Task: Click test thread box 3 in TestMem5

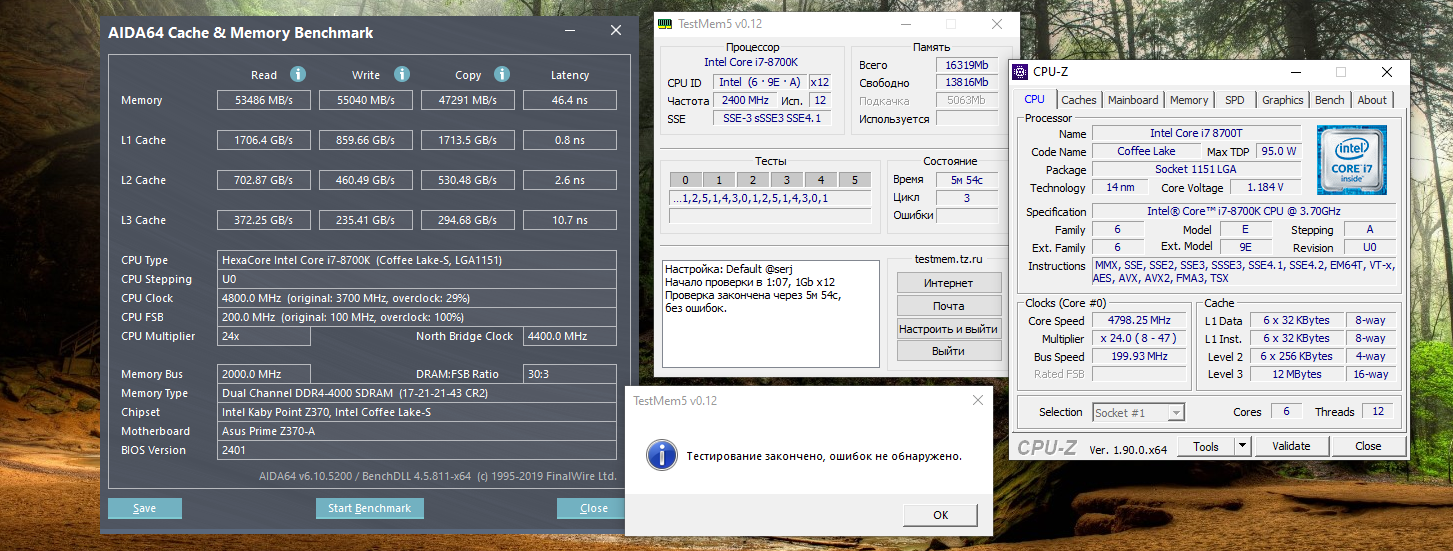Action: pos(787,180)
